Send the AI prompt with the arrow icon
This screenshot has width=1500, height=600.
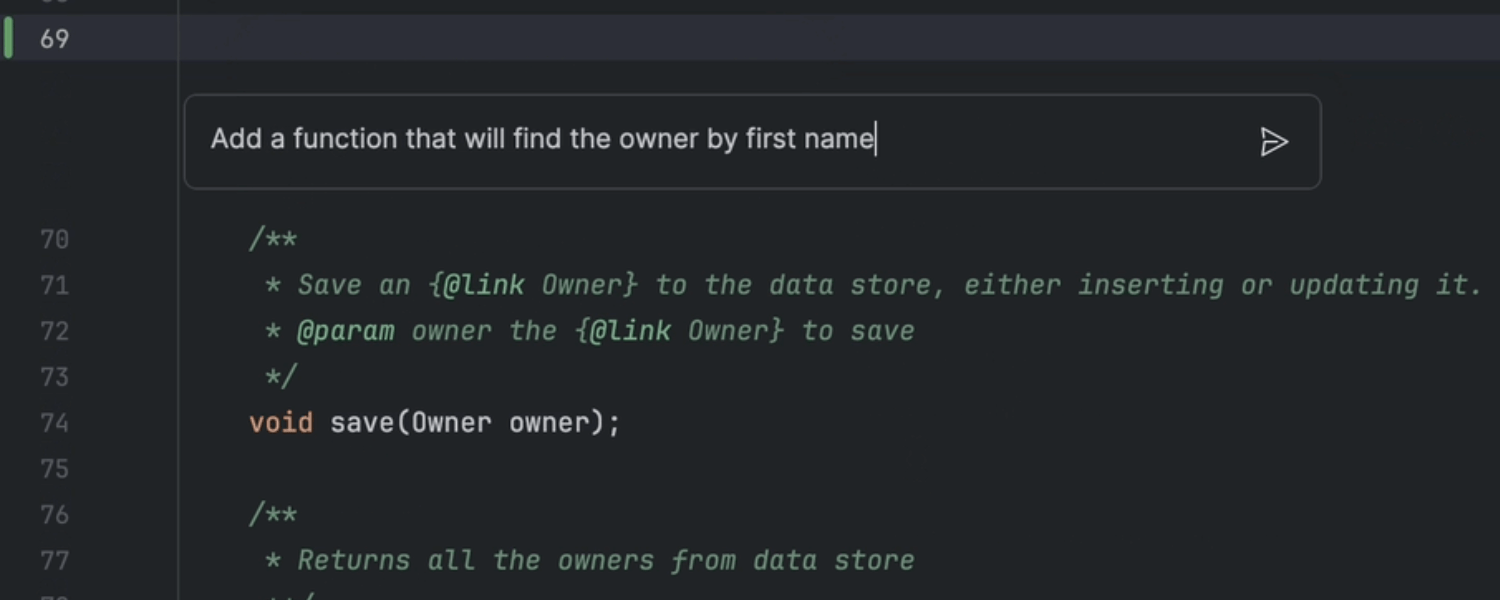pyautogui.click(x=1273, y=142)
